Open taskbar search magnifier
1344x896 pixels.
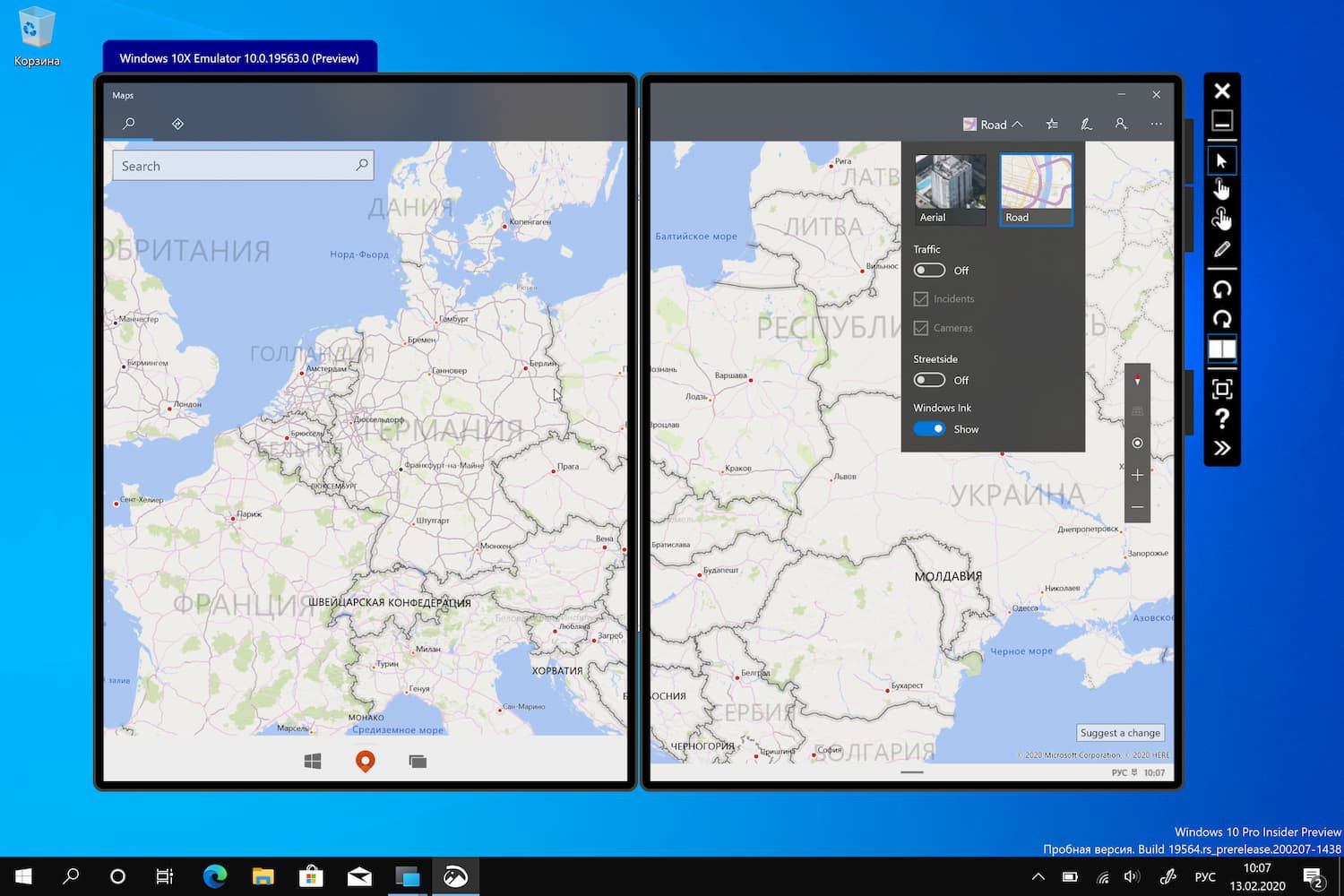coord(70,876)
